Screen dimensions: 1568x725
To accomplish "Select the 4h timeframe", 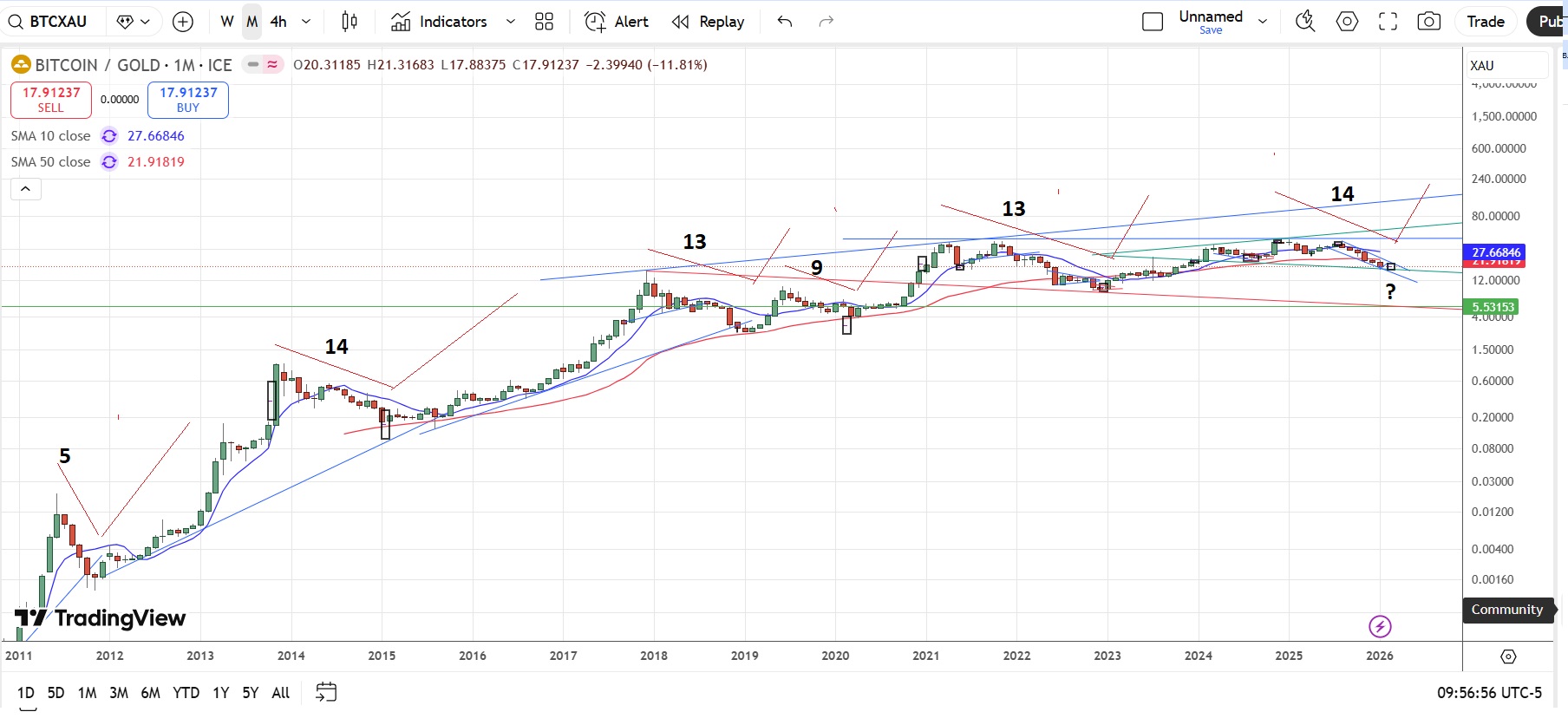I will coord(278,22).
